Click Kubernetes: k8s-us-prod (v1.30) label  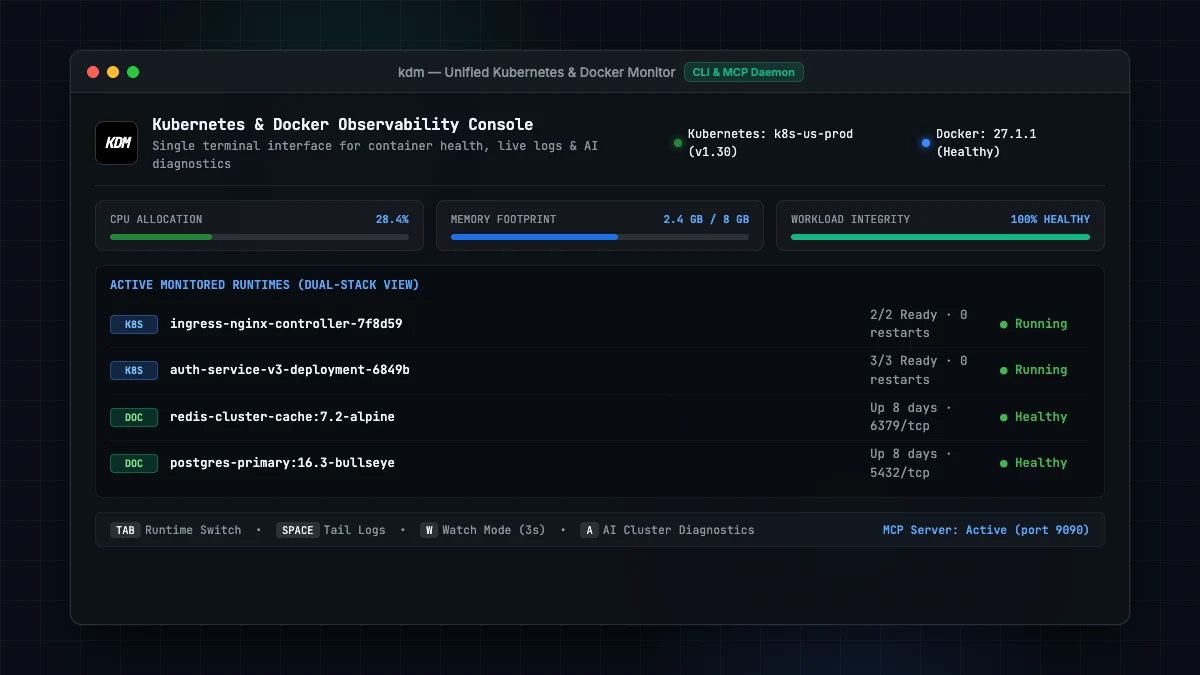[x=770, y=143]
